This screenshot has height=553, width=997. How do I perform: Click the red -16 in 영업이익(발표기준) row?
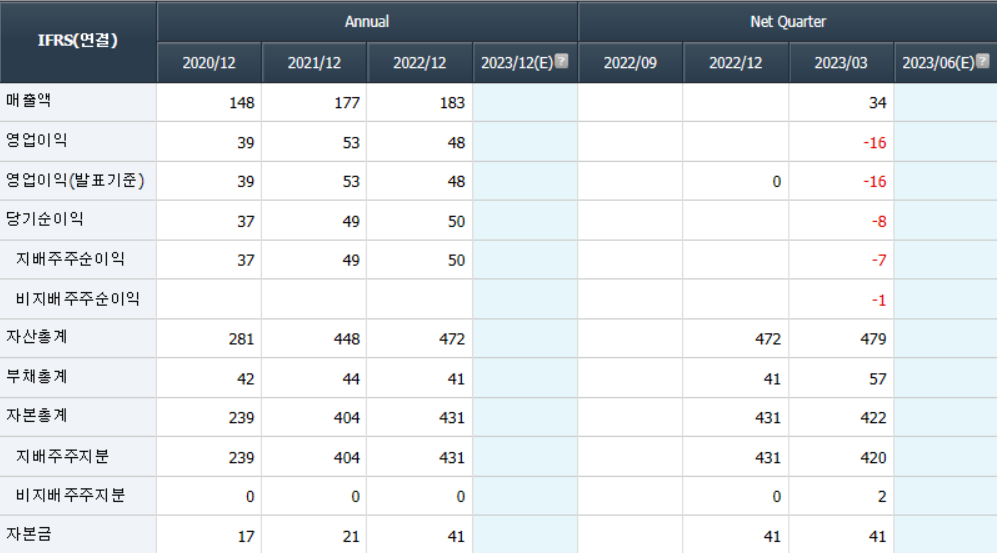pyautogui.click(x=875, y=182)
